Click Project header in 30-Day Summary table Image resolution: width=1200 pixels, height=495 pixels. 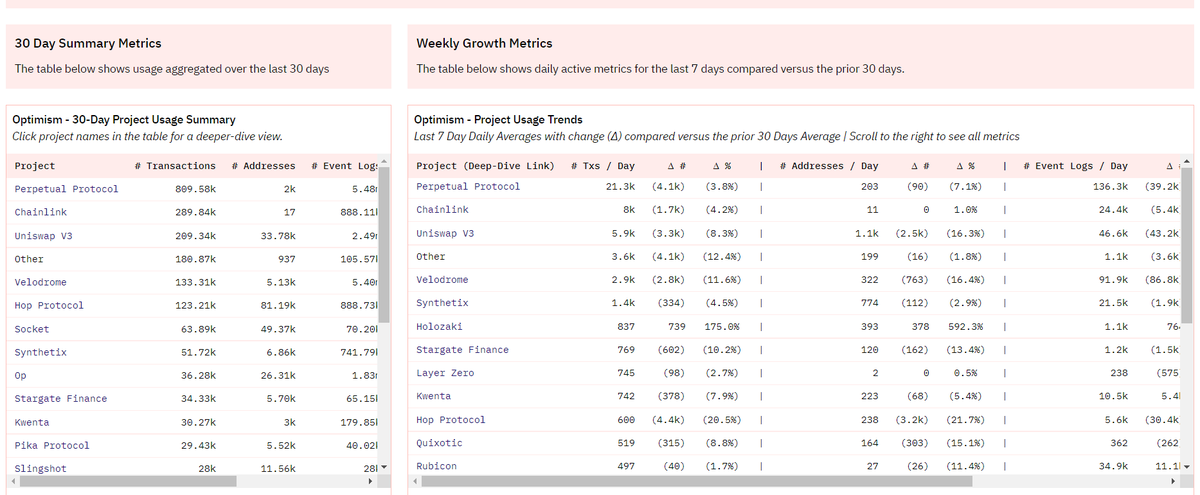(35, 166)
